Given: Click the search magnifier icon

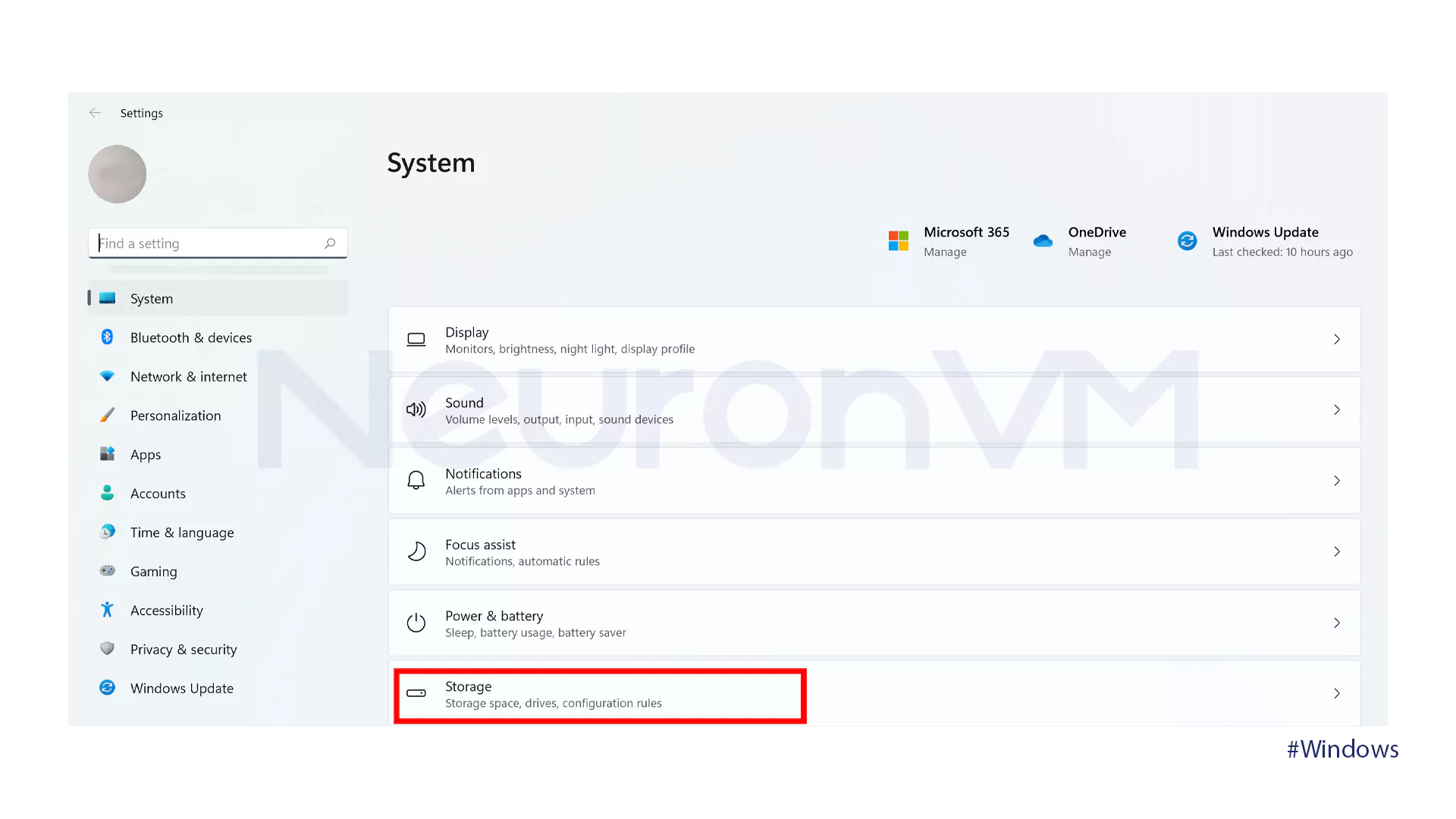Looking at the screenshot, I should [x=330, y=243].
